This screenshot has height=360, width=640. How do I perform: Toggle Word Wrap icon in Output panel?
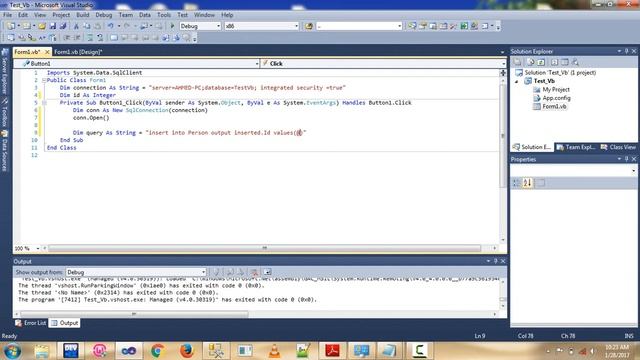[x=267, y=272]
